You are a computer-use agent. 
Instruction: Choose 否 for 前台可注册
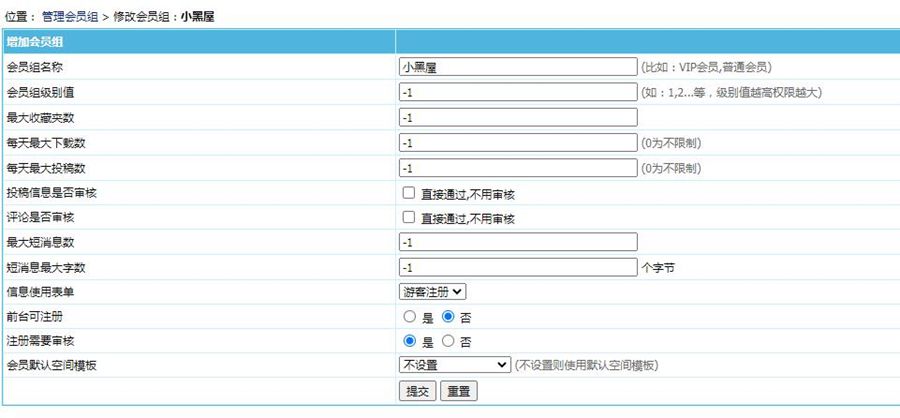pos(448,316)
